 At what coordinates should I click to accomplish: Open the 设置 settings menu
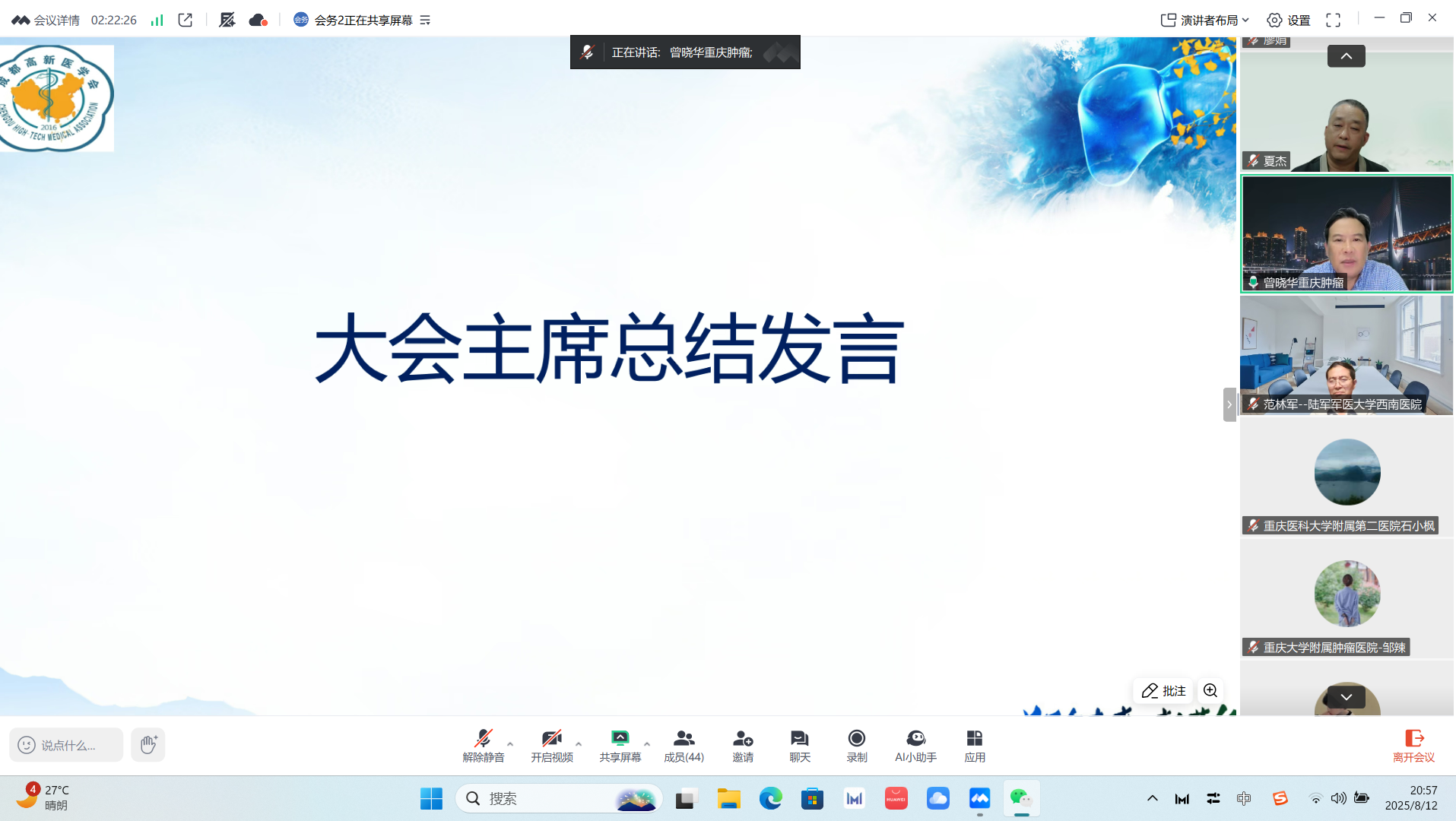[1289, 20]
